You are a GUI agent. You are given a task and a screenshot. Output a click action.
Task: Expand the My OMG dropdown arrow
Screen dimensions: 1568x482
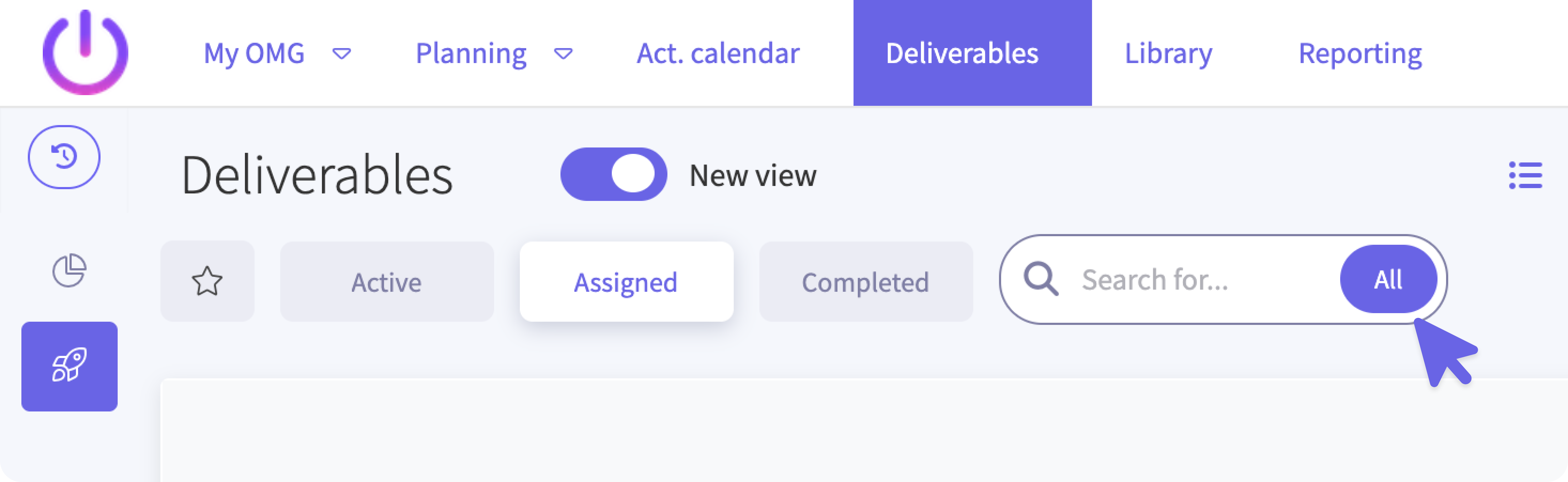pyautogui.click(x=341, y=54)
